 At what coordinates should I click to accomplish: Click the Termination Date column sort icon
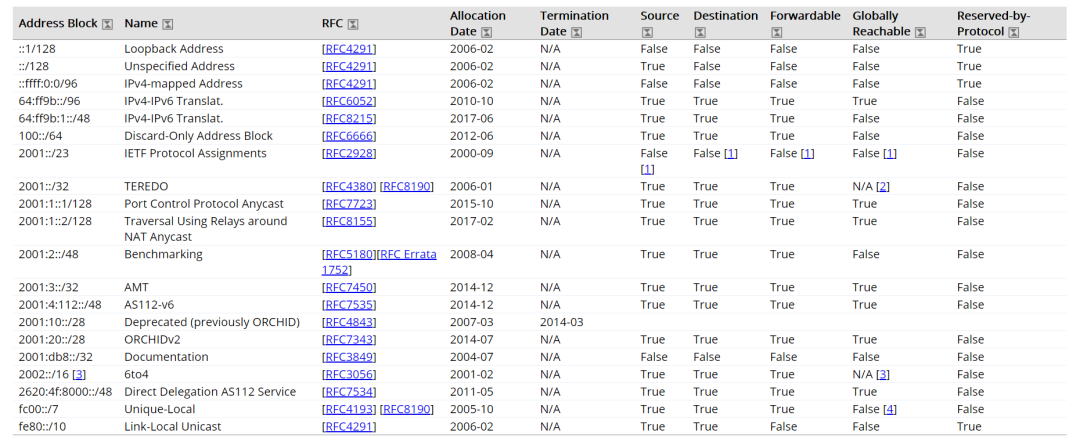576,32
